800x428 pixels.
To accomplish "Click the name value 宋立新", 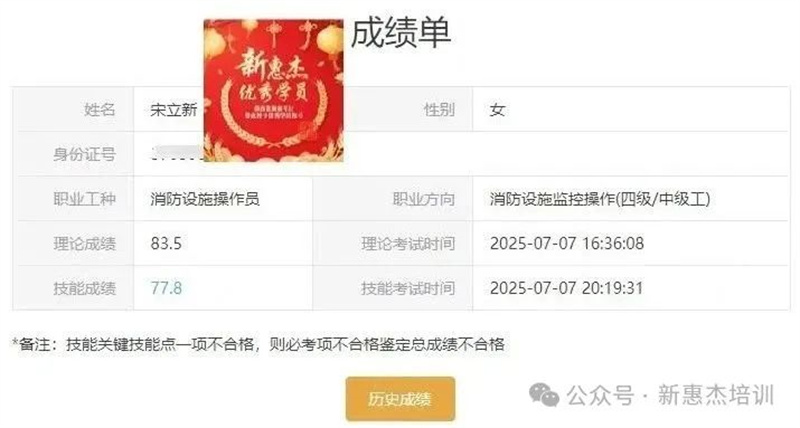I will (173, 110).
